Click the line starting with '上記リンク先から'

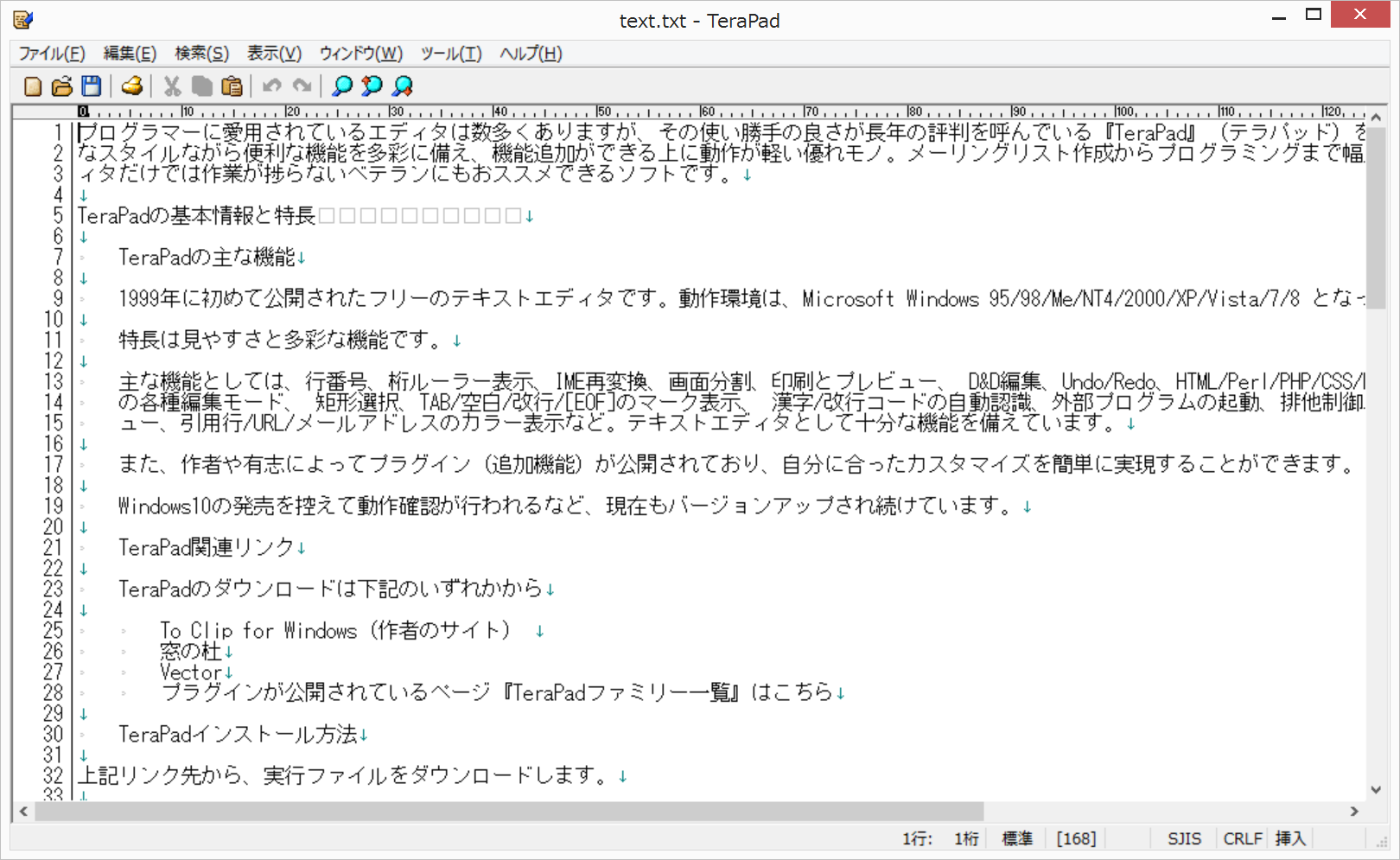click(x=346, y=775)
